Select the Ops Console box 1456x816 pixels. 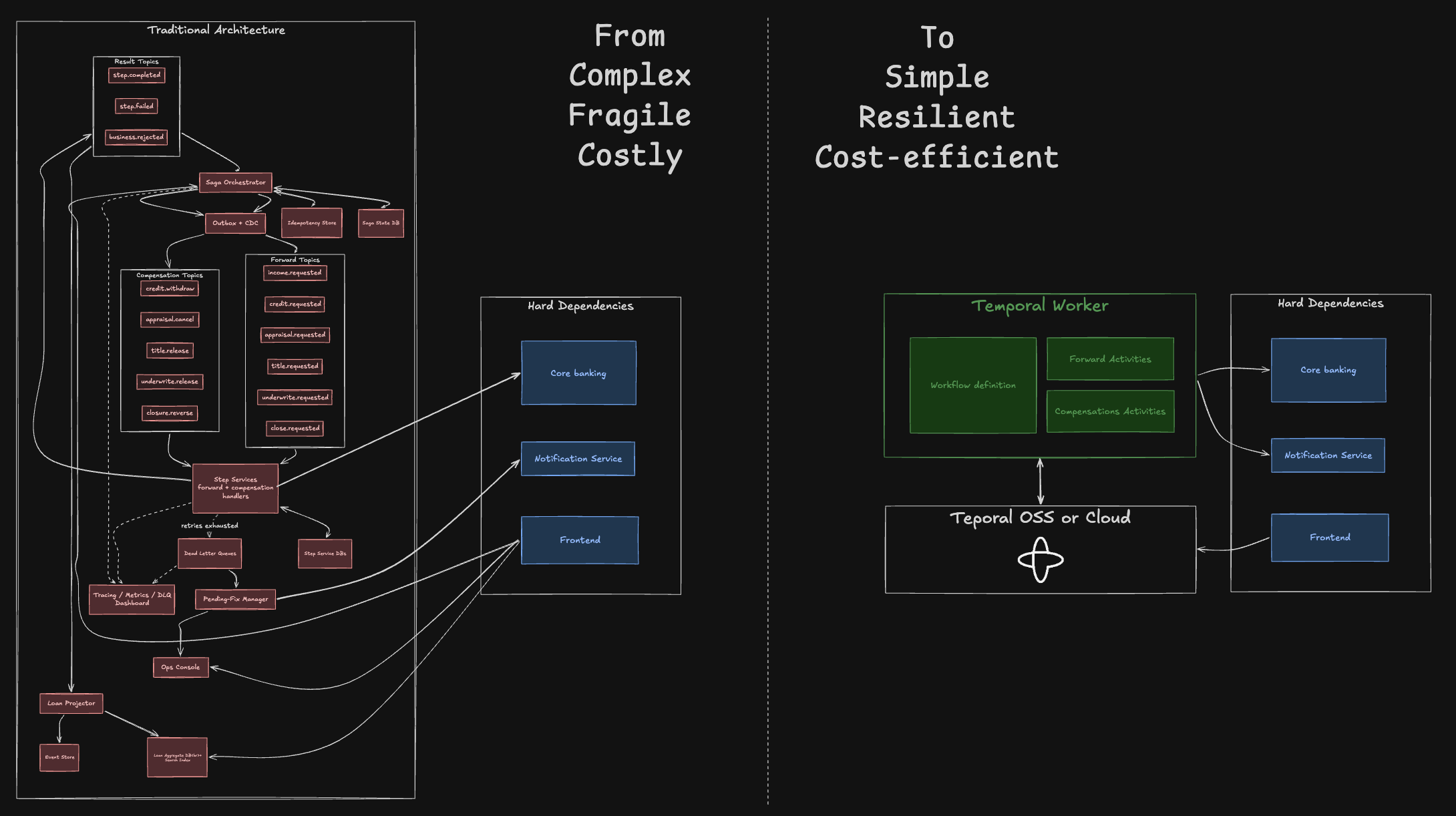(180, 667)
